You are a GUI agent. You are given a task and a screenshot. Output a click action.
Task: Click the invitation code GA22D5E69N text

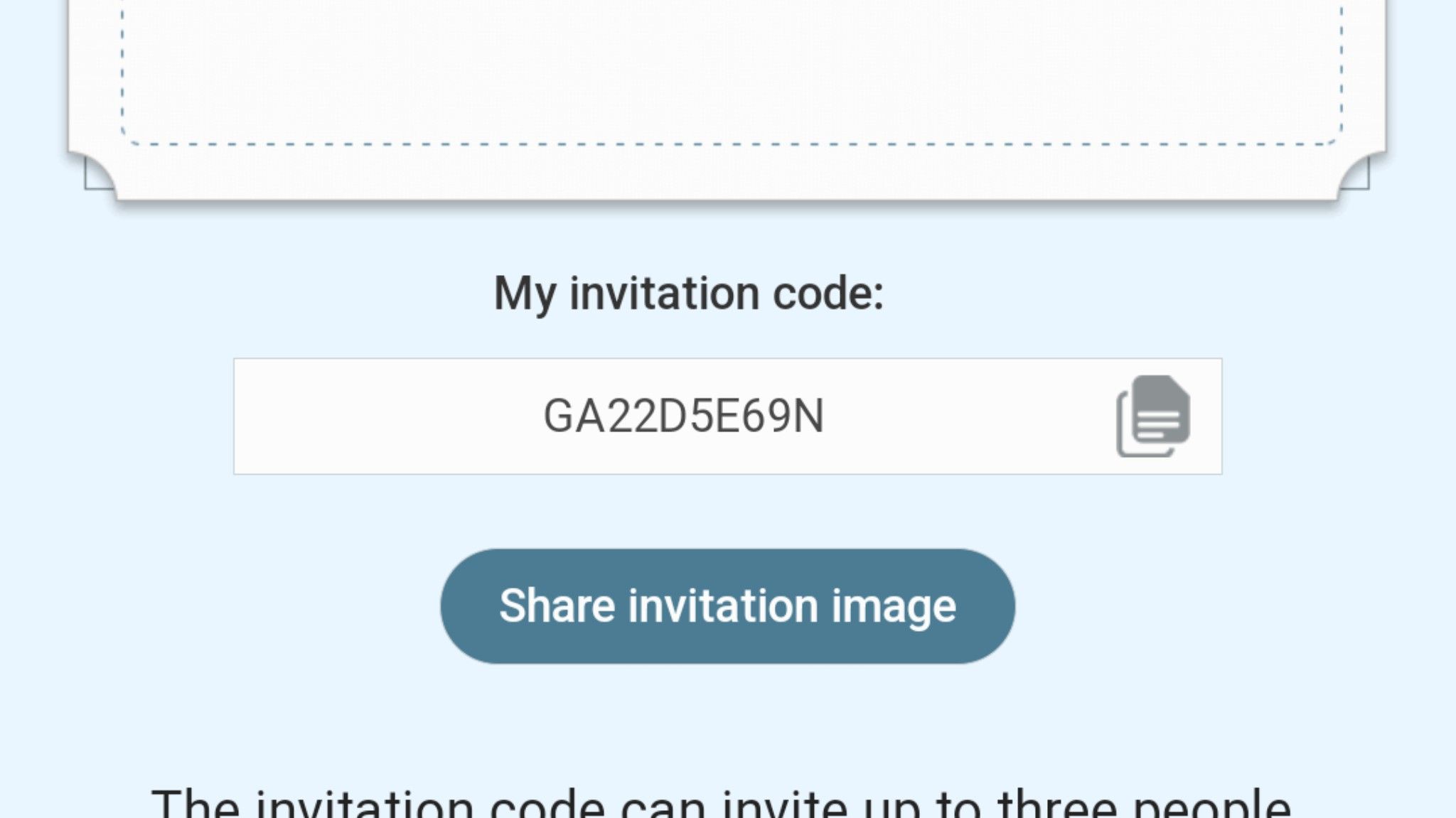pyautogui.click(x=683, y=416)
